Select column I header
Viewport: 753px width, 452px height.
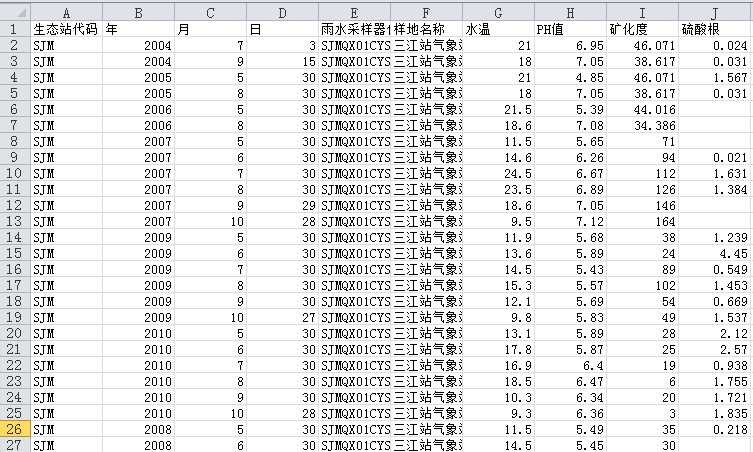(643, 13)
